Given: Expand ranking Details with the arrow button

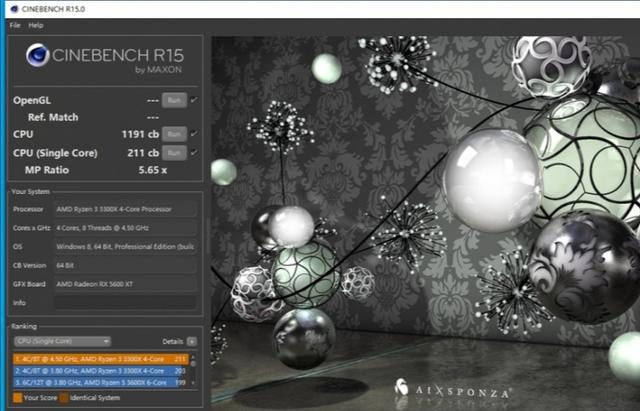Looking at the screenshot, I should 192,341.
